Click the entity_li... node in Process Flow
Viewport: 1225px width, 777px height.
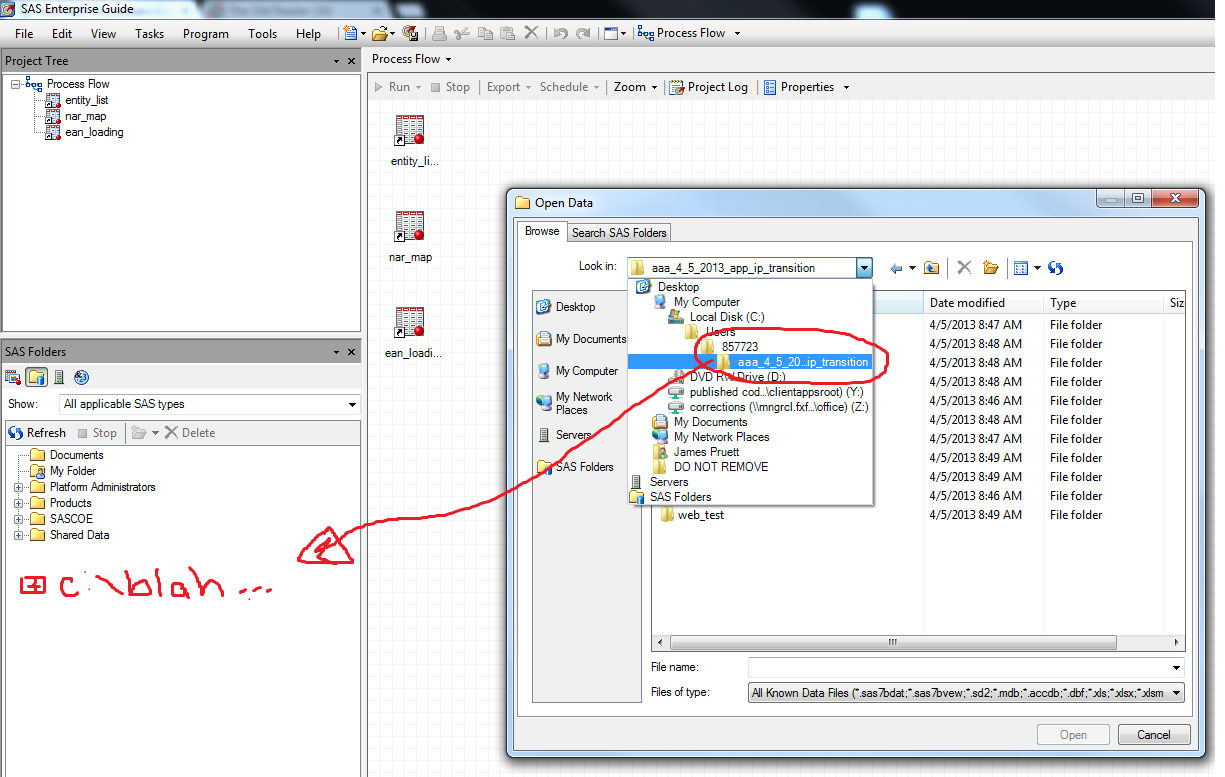(x=413, y=141)
